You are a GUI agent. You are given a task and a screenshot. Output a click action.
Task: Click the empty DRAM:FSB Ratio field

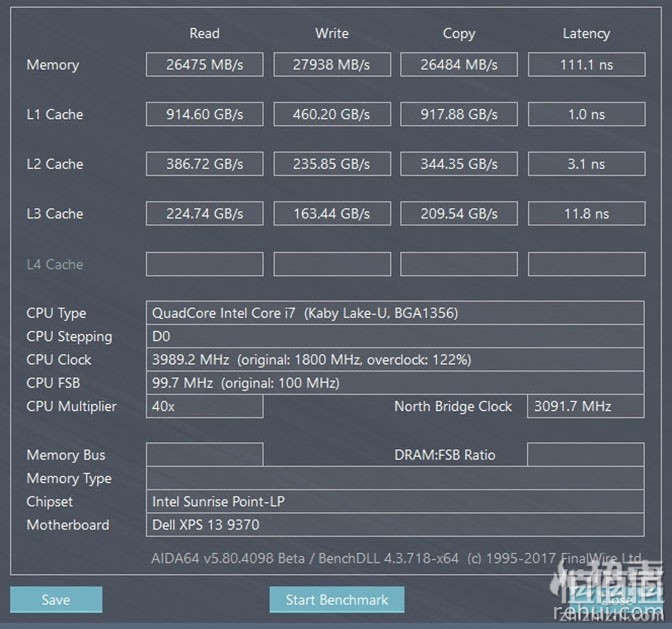coord(585,455)
